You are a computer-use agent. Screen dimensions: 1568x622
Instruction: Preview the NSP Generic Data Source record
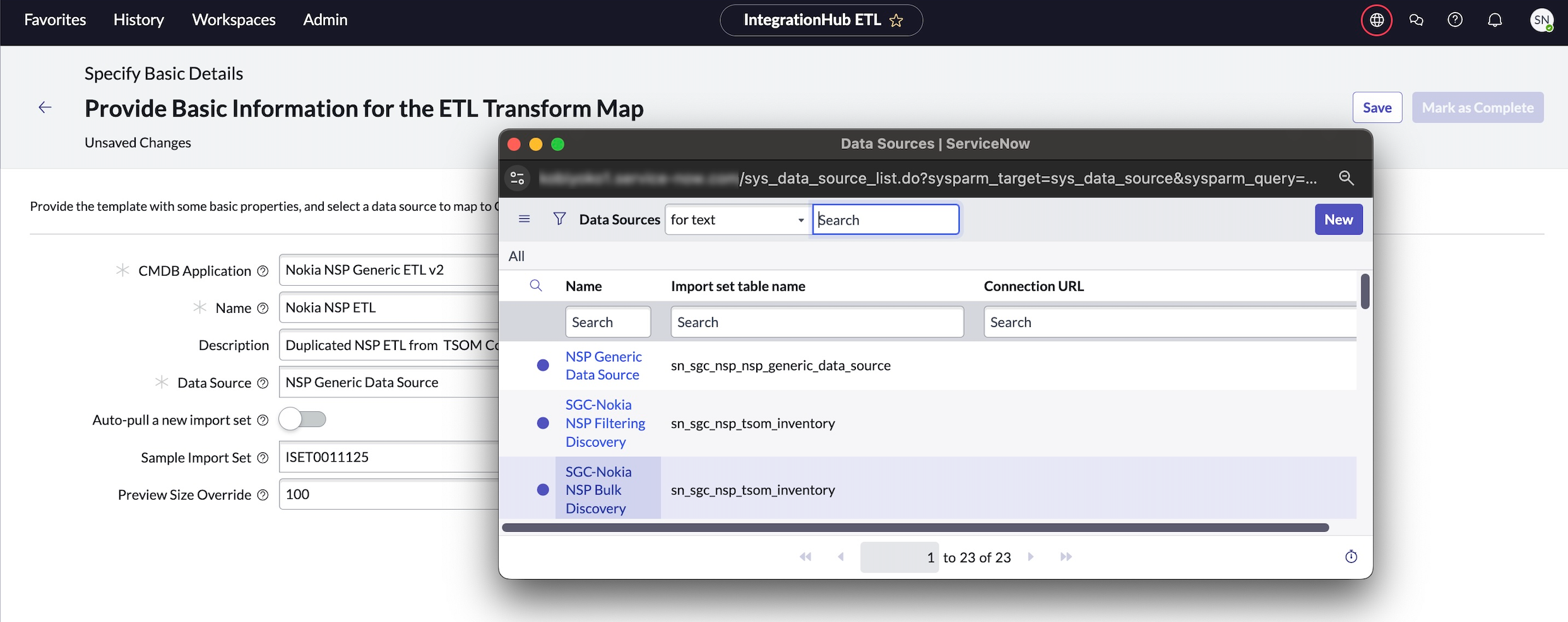click(x=543, y=365)
